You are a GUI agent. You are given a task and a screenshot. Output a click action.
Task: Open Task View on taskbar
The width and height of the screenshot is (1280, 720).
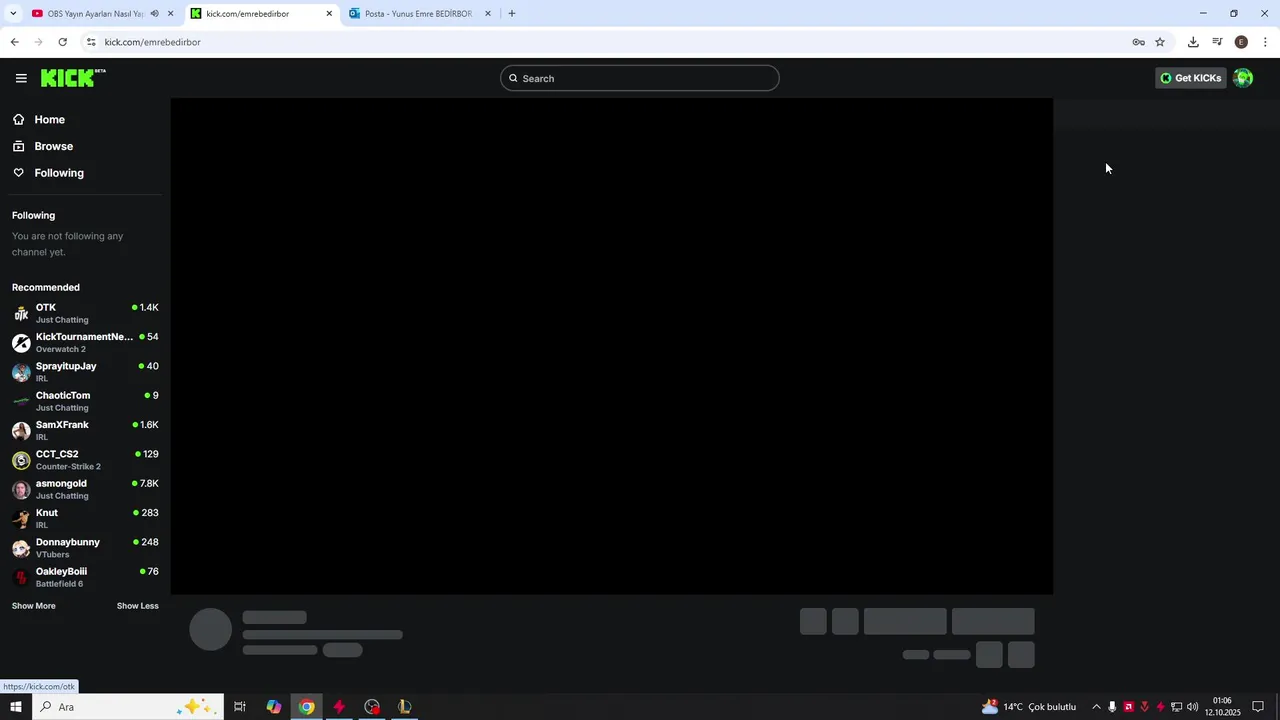(x=240, y=707)
